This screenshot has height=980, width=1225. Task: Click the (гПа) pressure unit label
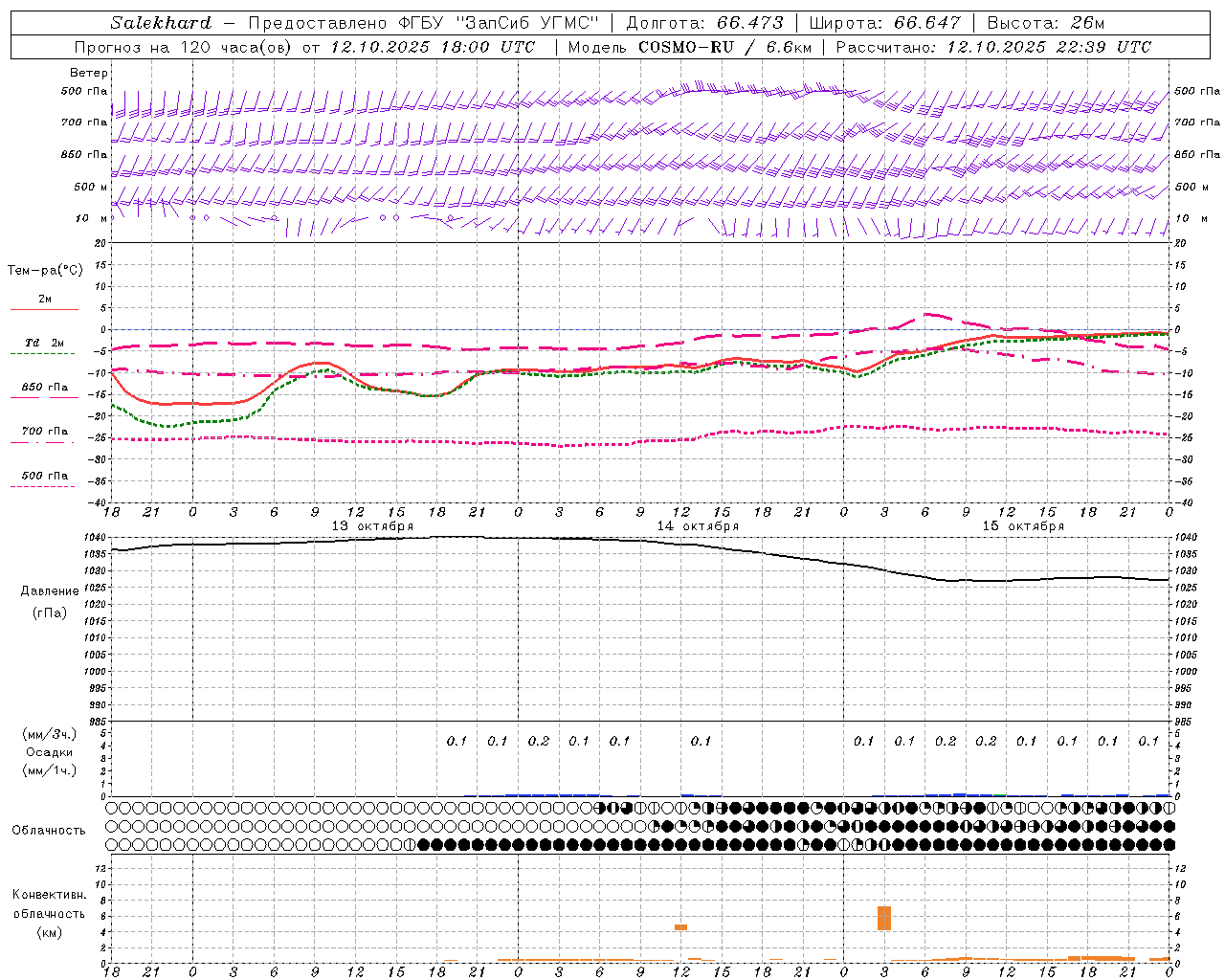pos(50,613)
